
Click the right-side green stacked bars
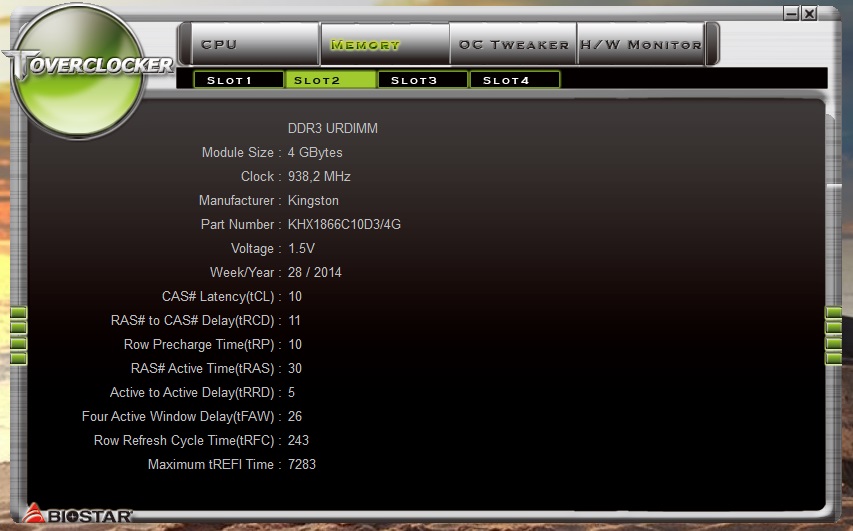click(833, 335)
